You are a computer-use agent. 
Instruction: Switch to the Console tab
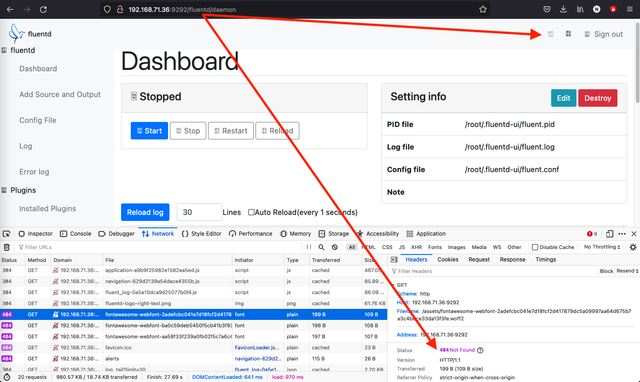76,234
